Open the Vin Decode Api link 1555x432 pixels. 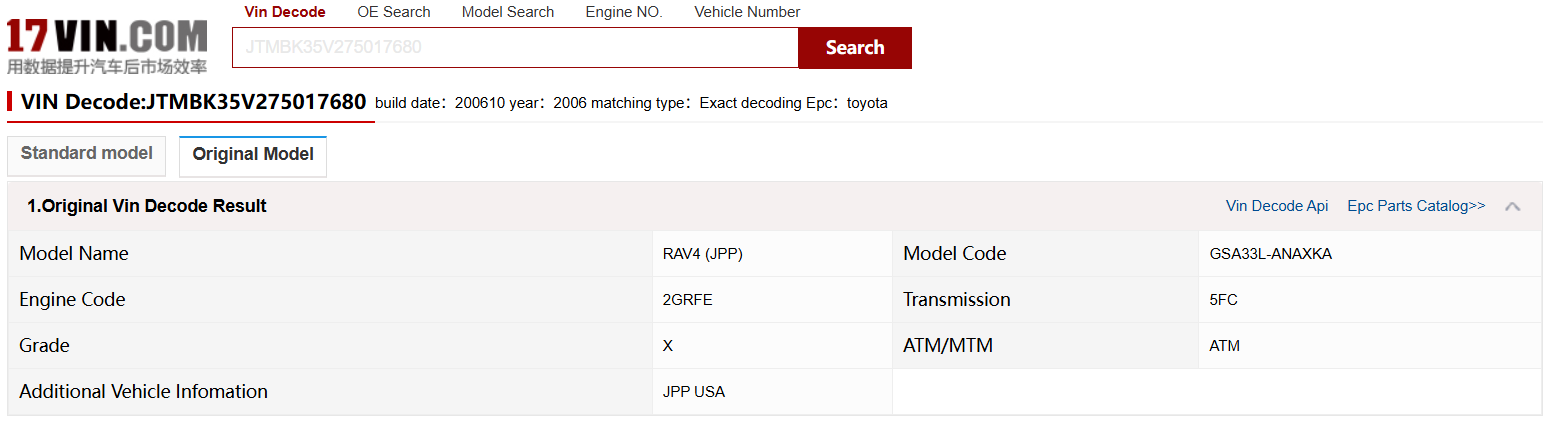[1277, 206]
